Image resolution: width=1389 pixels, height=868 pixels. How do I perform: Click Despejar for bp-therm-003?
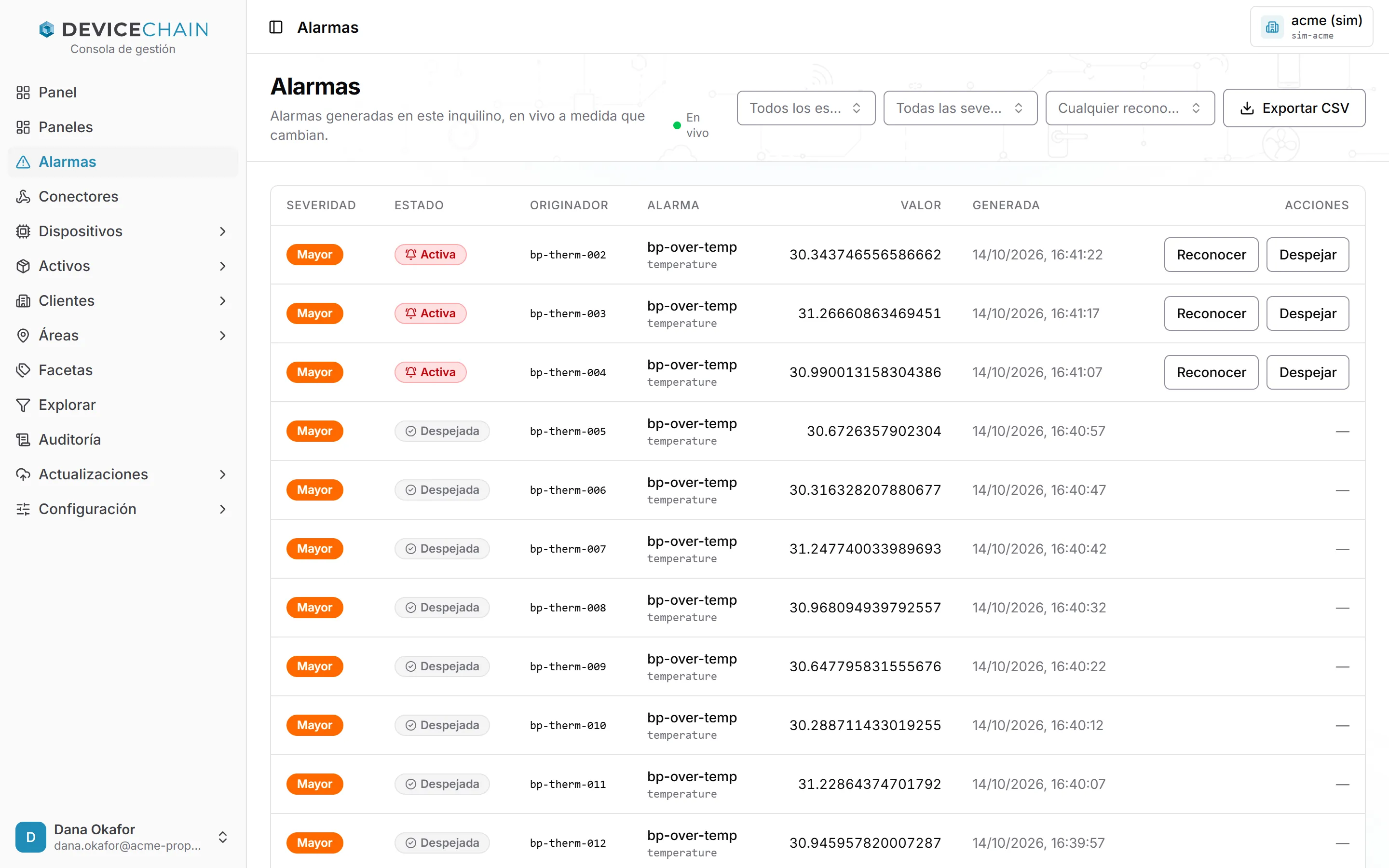click(x=1307, y=313)
